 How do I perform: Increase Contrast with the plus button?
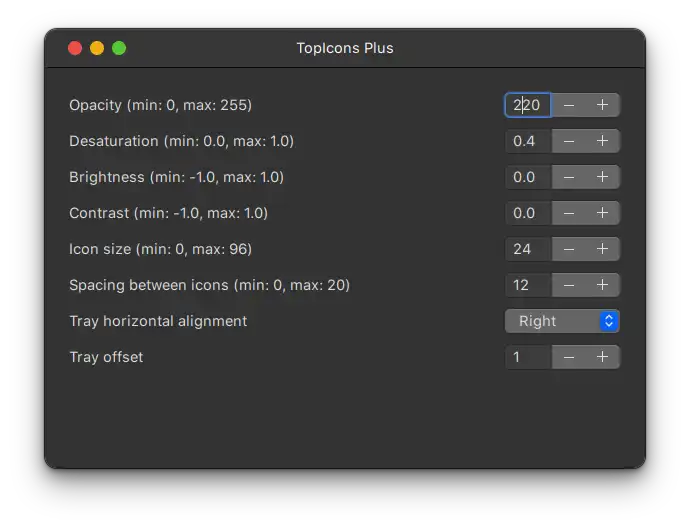602,213
